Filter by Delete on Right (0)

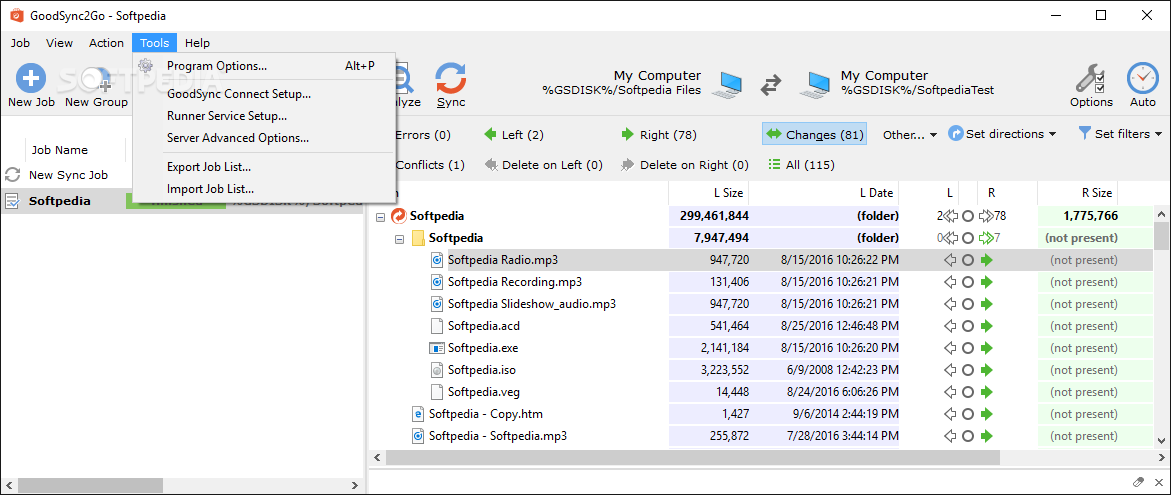pos(684,164)
